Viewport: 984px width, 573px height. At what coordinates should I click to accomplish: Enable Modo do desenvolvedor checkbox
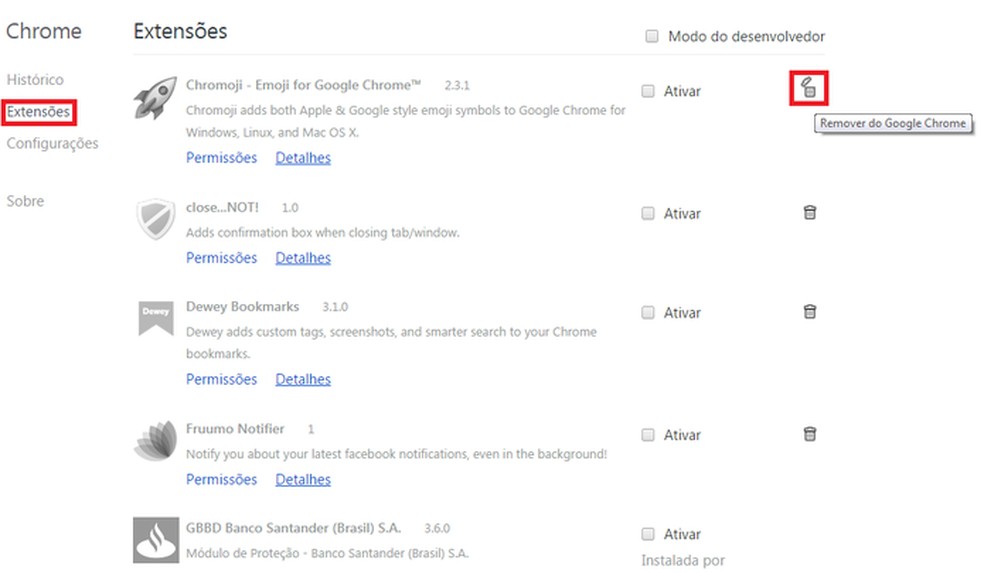pos(652,36)
